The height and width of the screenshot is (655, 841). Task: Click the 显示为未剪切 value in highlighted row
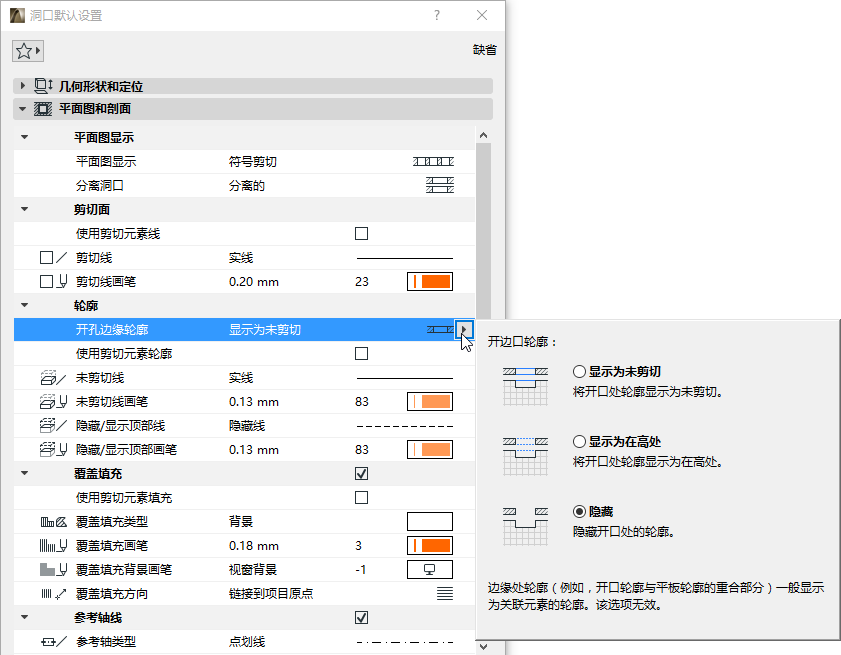coord(265,329)
